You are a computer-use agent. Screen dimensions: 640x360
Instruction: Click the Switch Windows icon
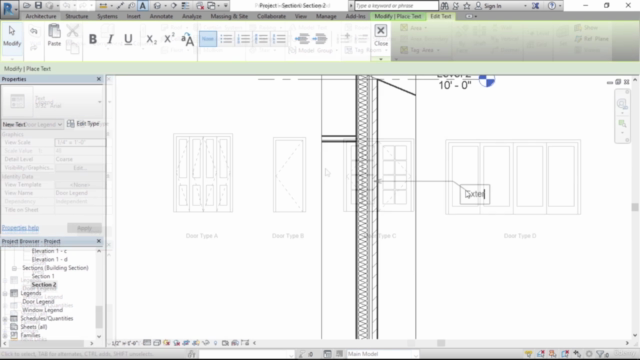pyautogui.click(x=211, y=6)
